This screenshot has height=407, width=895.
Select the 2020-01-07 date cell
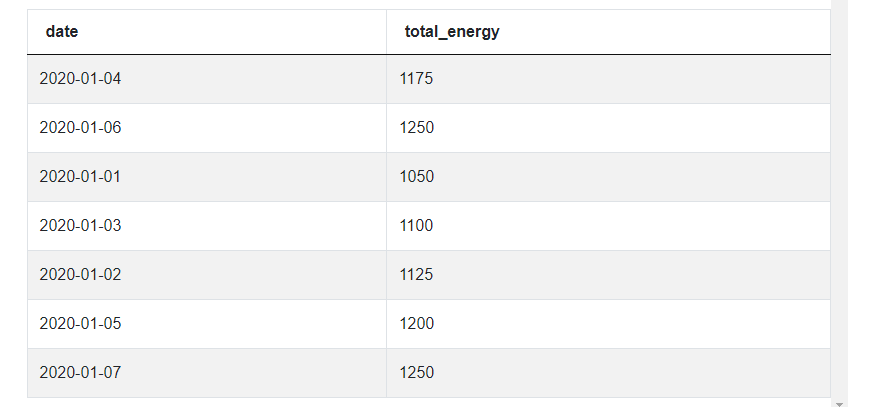click(x=207, y=373)
